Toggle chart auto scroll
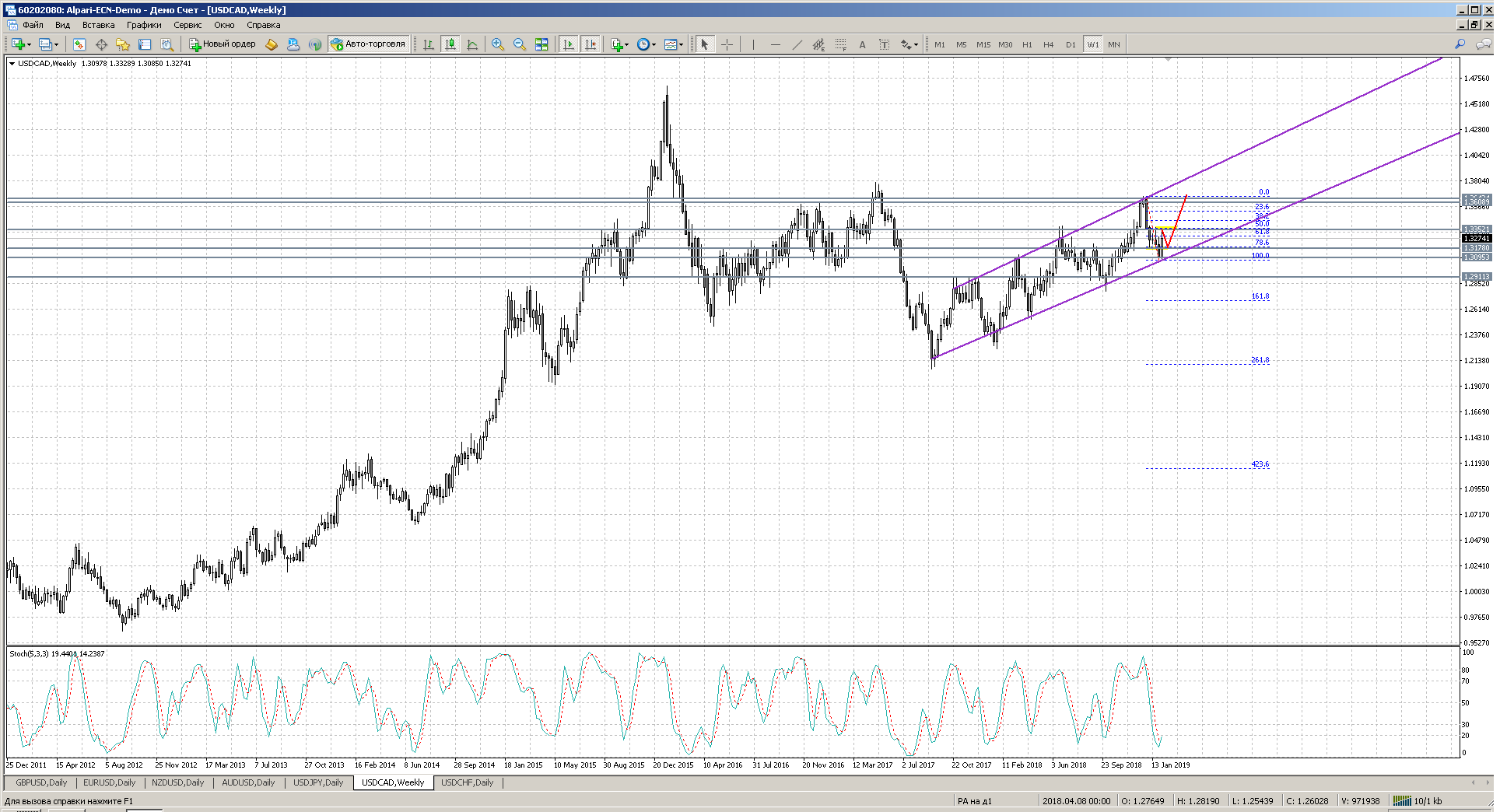Viewport: 1500px width, 812px height. (569, 44)
